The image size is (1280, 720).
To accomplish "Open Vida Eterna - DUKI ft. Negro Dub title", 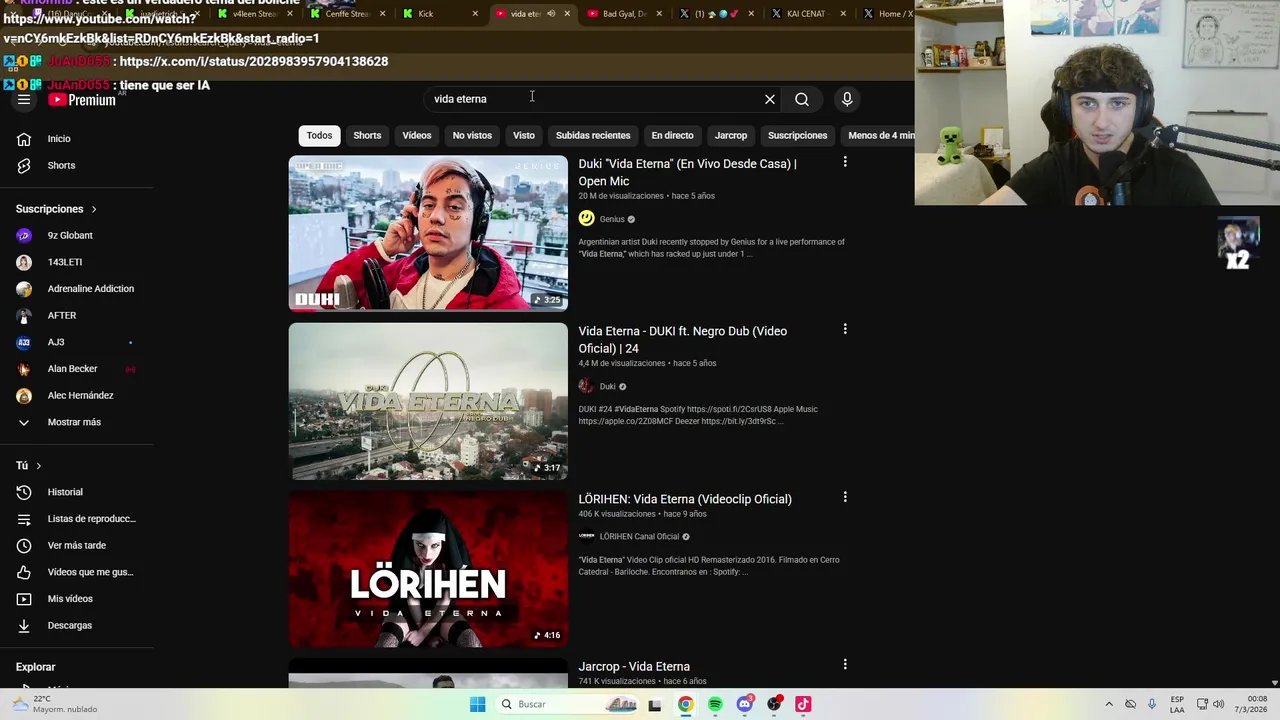I will point(683,340).
